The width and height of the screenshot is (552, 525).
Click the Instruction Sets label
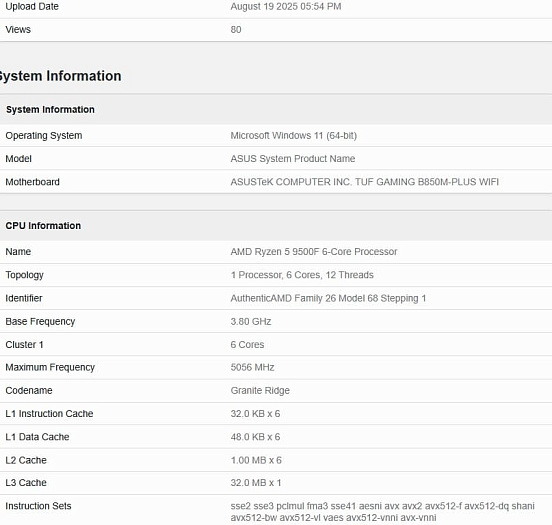click(38, 506)
